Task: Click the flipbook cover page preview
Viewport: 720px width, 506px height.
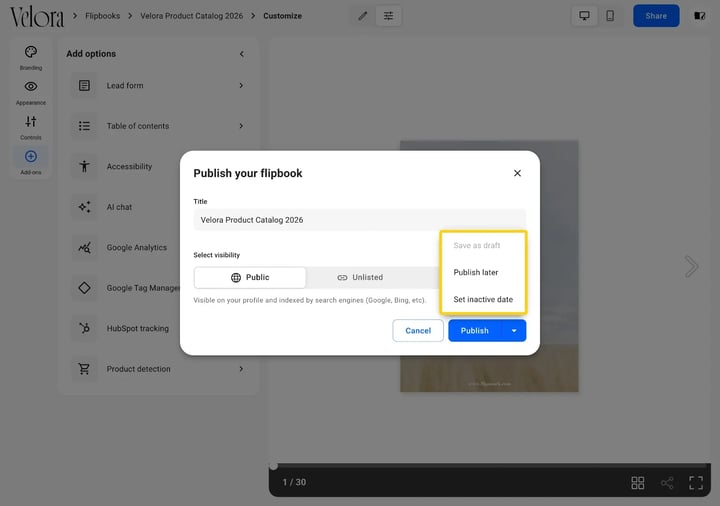Action: click(489, 266)
